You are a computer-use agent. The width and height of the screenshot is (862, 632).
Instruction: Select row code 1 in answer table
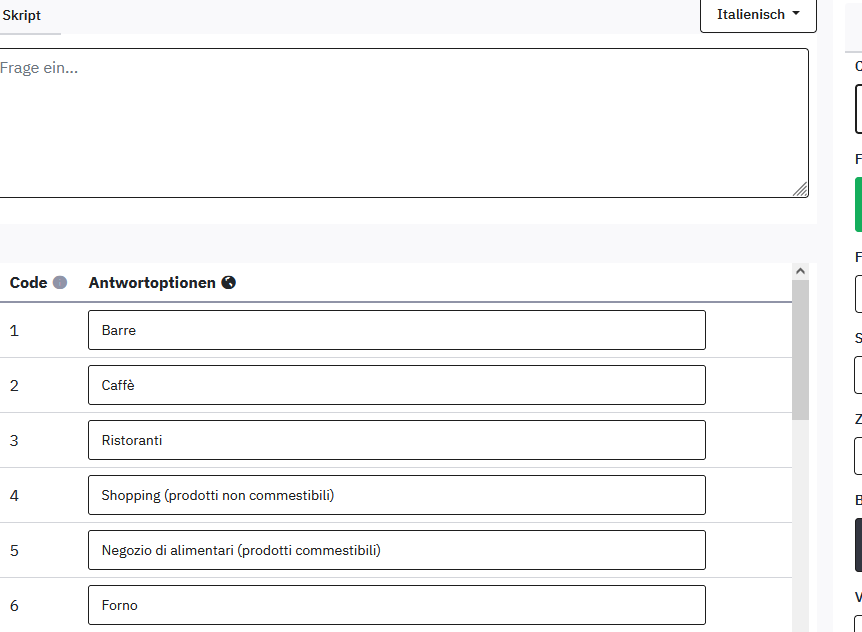click(14, 330)
